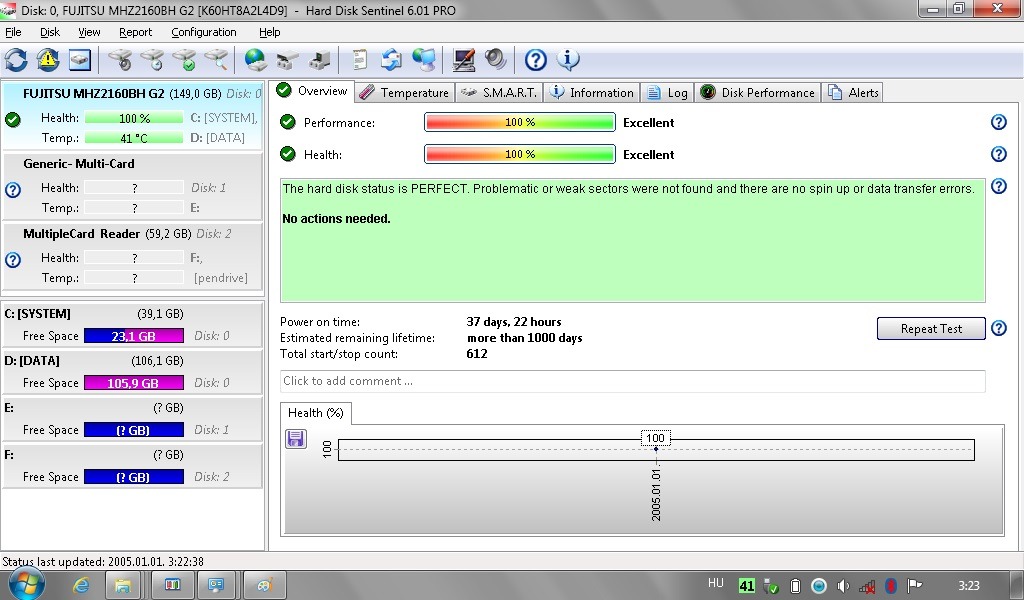
Task: Open help for the Performance rating
Action: click(999, 122)
